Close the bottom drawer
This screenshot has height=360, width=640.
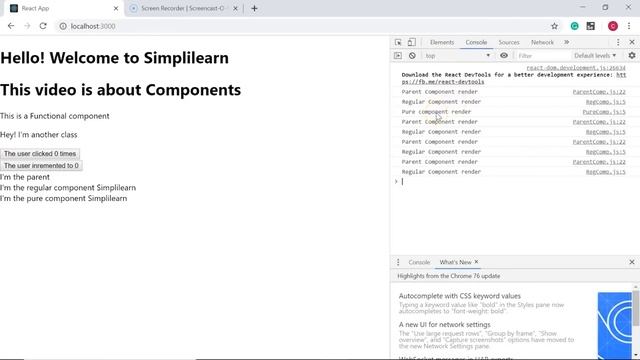pos(632,262)
